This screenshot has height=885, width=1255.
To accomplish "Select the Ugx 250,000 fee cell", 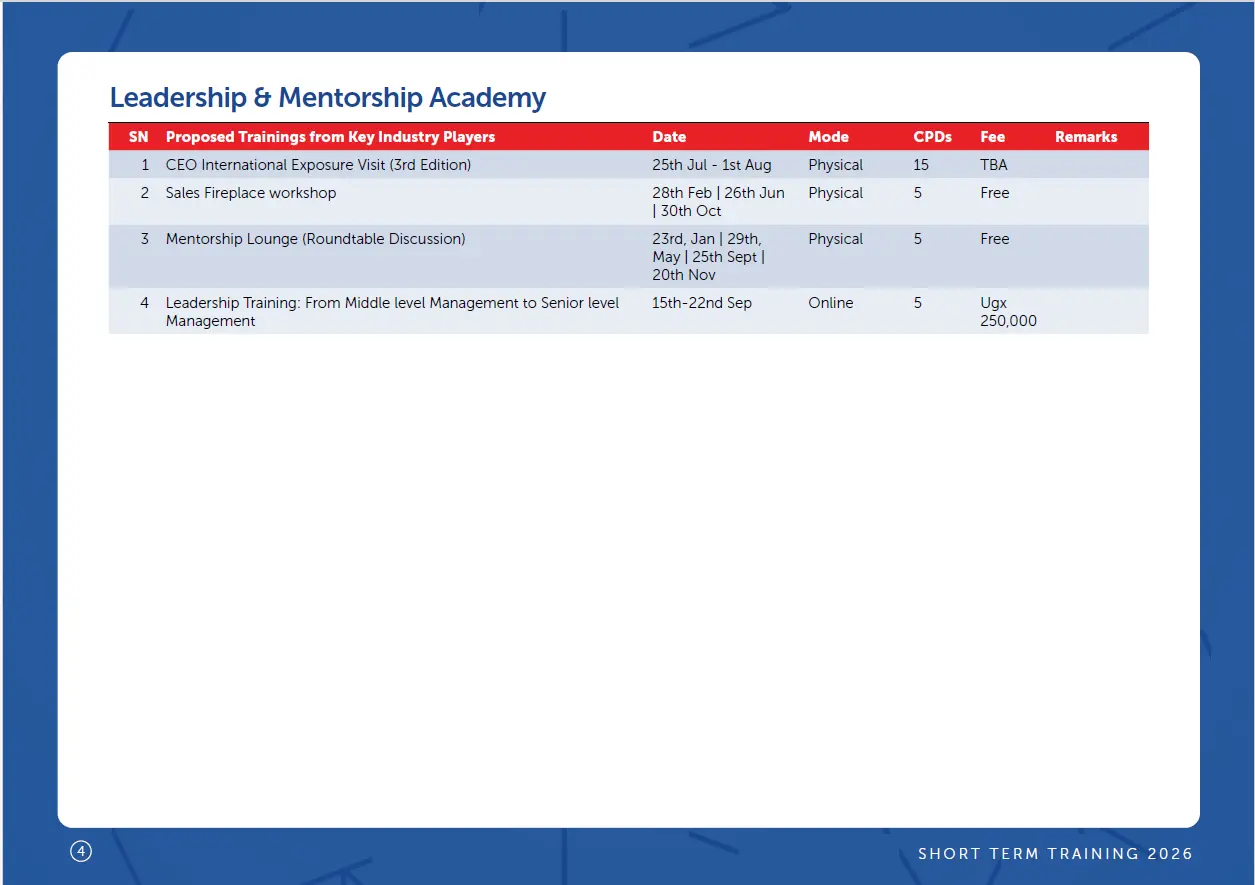I will pyautogui.click(x=1007, y=311).
